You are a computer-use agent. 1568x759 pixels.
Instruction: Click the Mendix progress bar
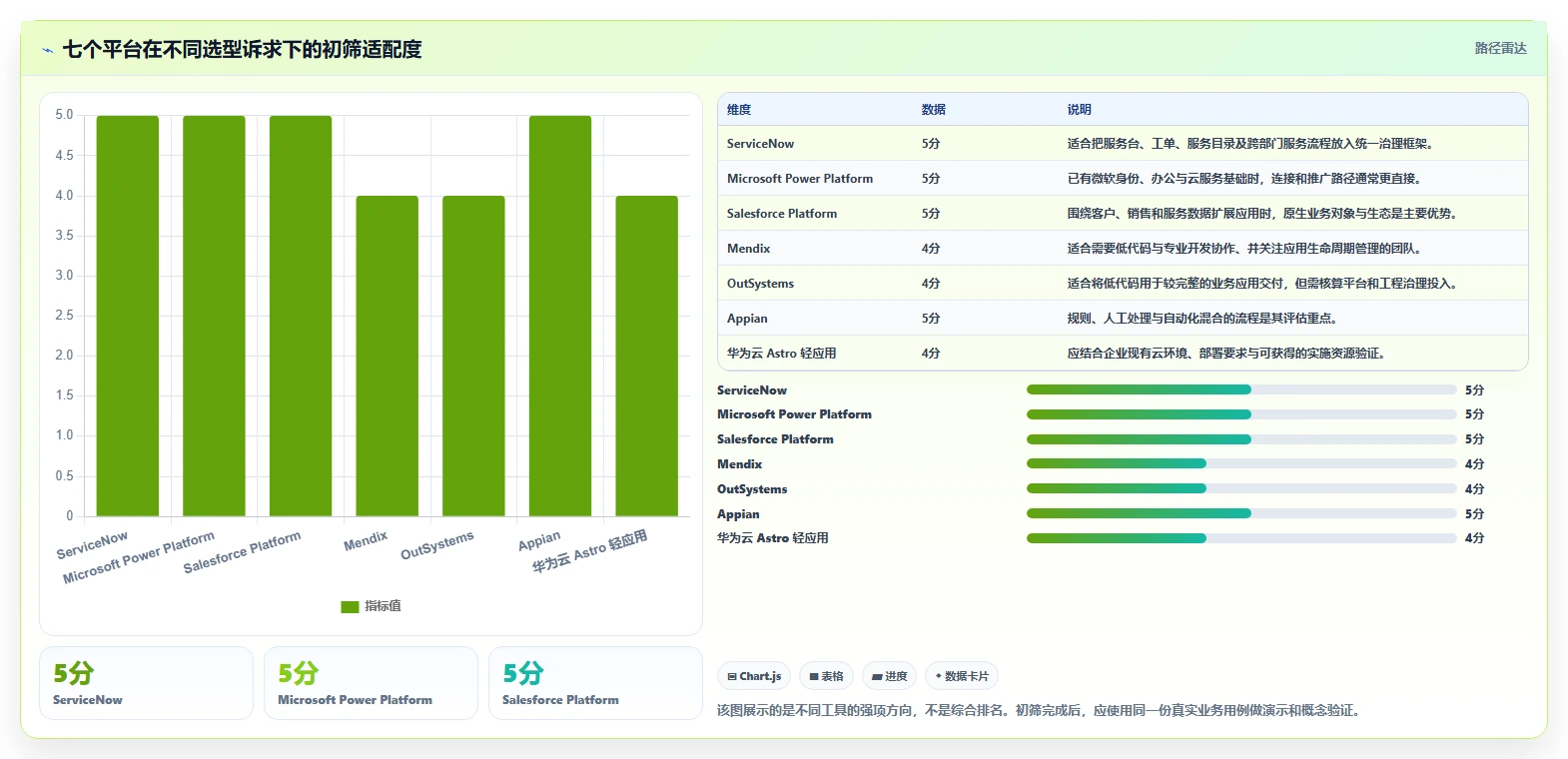point(1241,463)
